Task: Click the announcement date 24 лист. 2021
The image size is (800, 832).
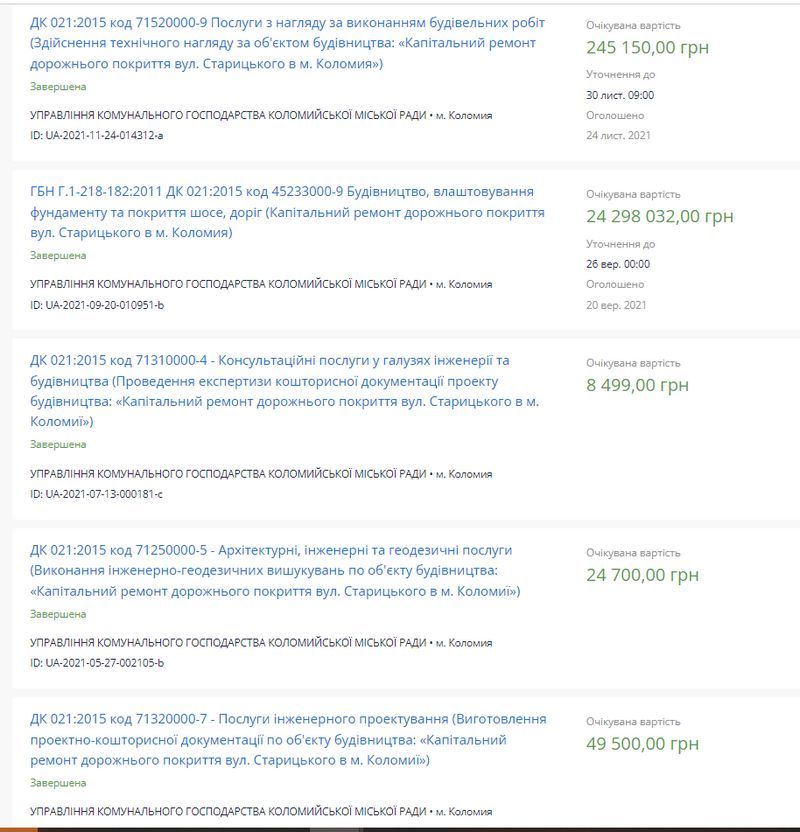Action: coord(619,135)
